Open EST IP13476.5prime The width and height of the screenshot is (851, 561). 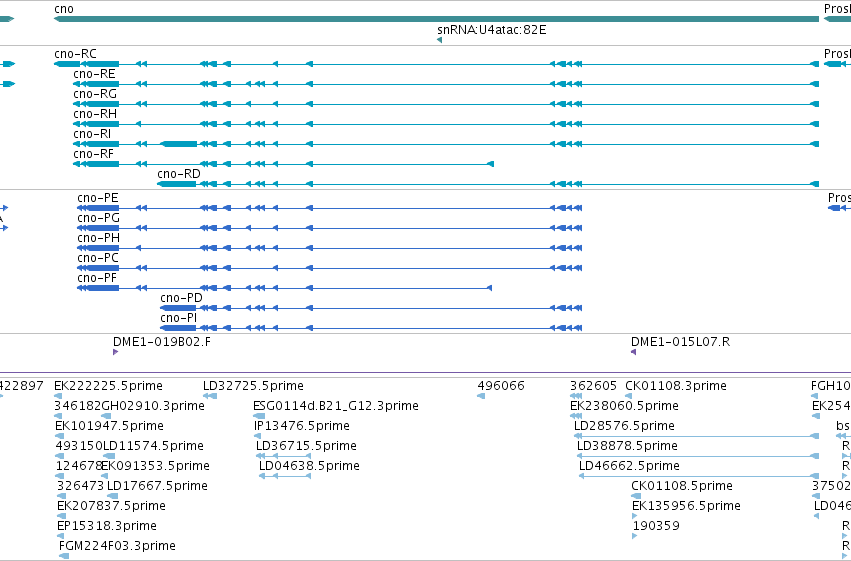[x=302, y=426]
